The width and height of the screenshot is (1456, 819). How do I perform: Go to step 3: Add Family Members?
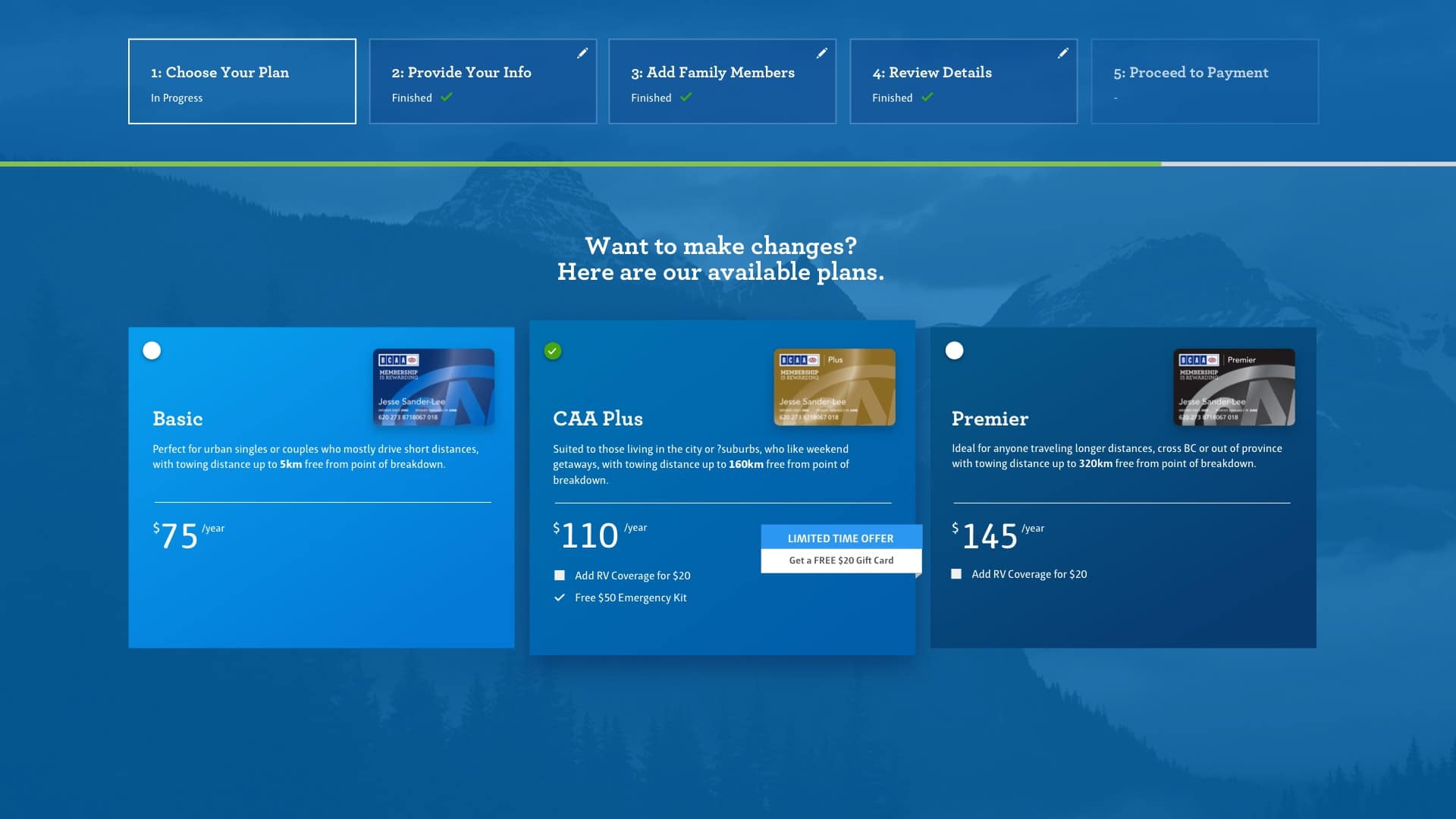pos(721,81)
